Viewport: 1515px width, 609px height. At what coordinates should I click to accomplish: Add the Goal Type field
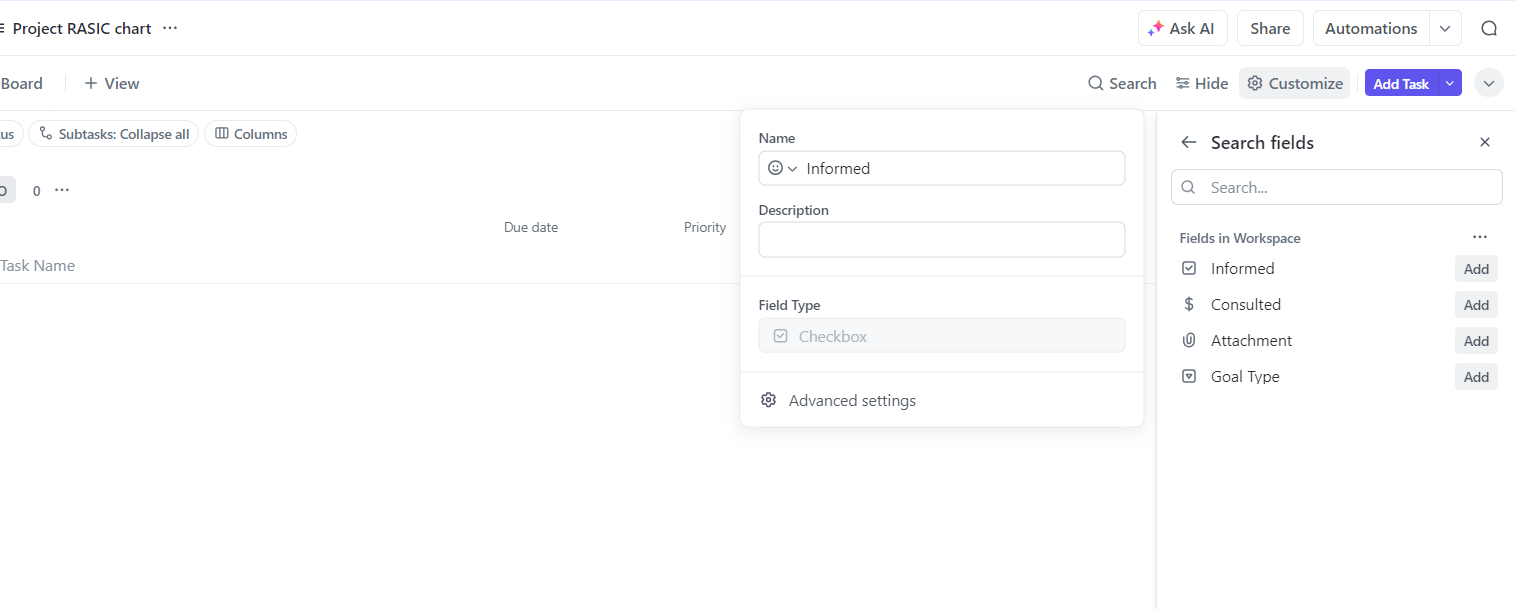click(x=1476, y=377)
